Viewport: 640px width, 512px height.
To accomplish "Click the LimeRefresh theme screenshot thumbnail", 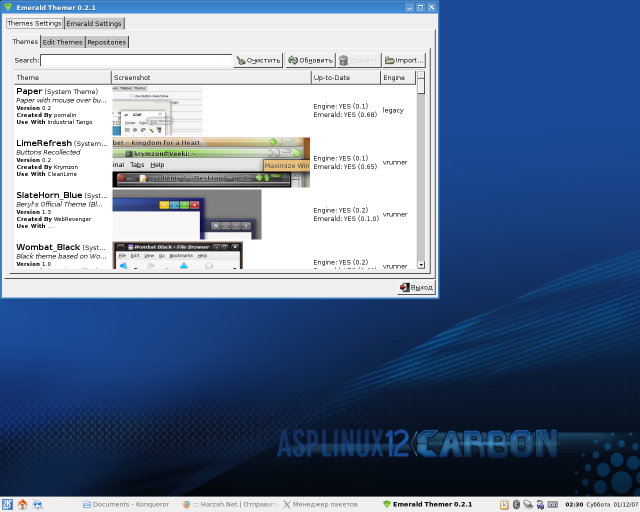I will pyautogui.click(x=211, y=163).
